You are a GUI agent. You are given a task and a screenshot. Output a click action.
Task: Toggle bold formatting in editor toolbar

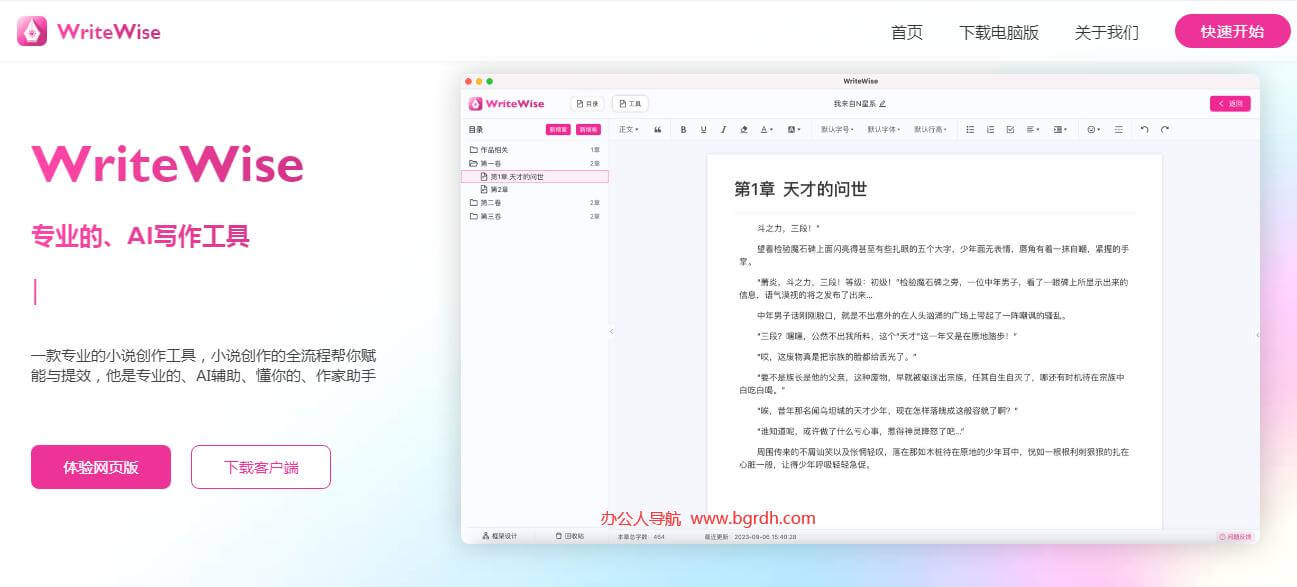coord(684,129)
